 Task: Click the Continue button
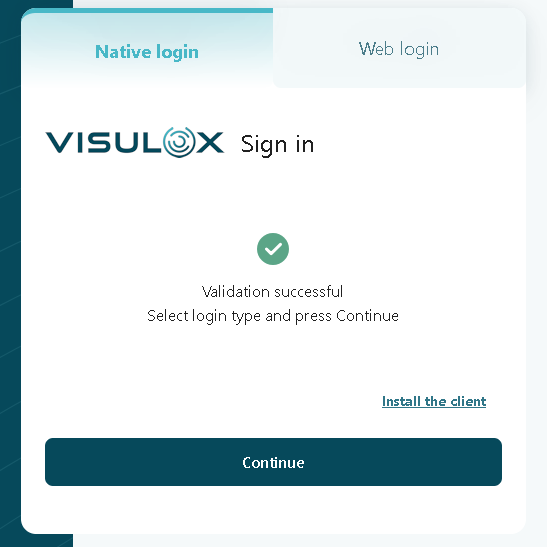pos(274,462)
